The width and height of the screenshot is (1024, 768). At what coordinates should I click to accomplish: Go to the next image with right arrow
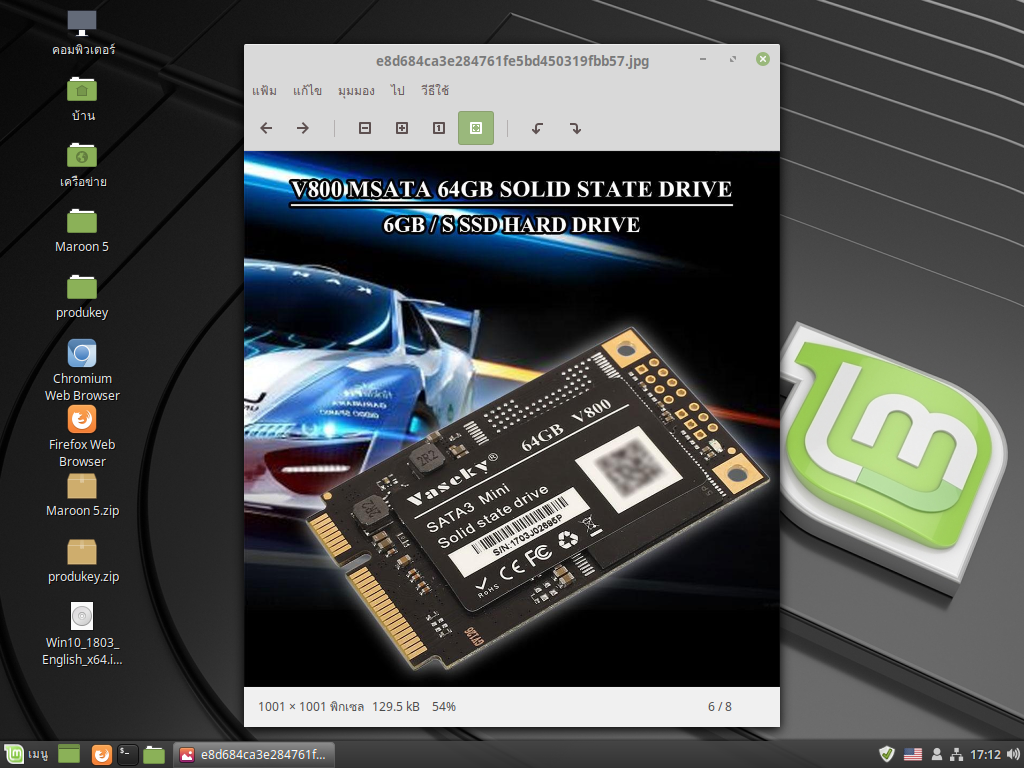(x=302, y=128)
